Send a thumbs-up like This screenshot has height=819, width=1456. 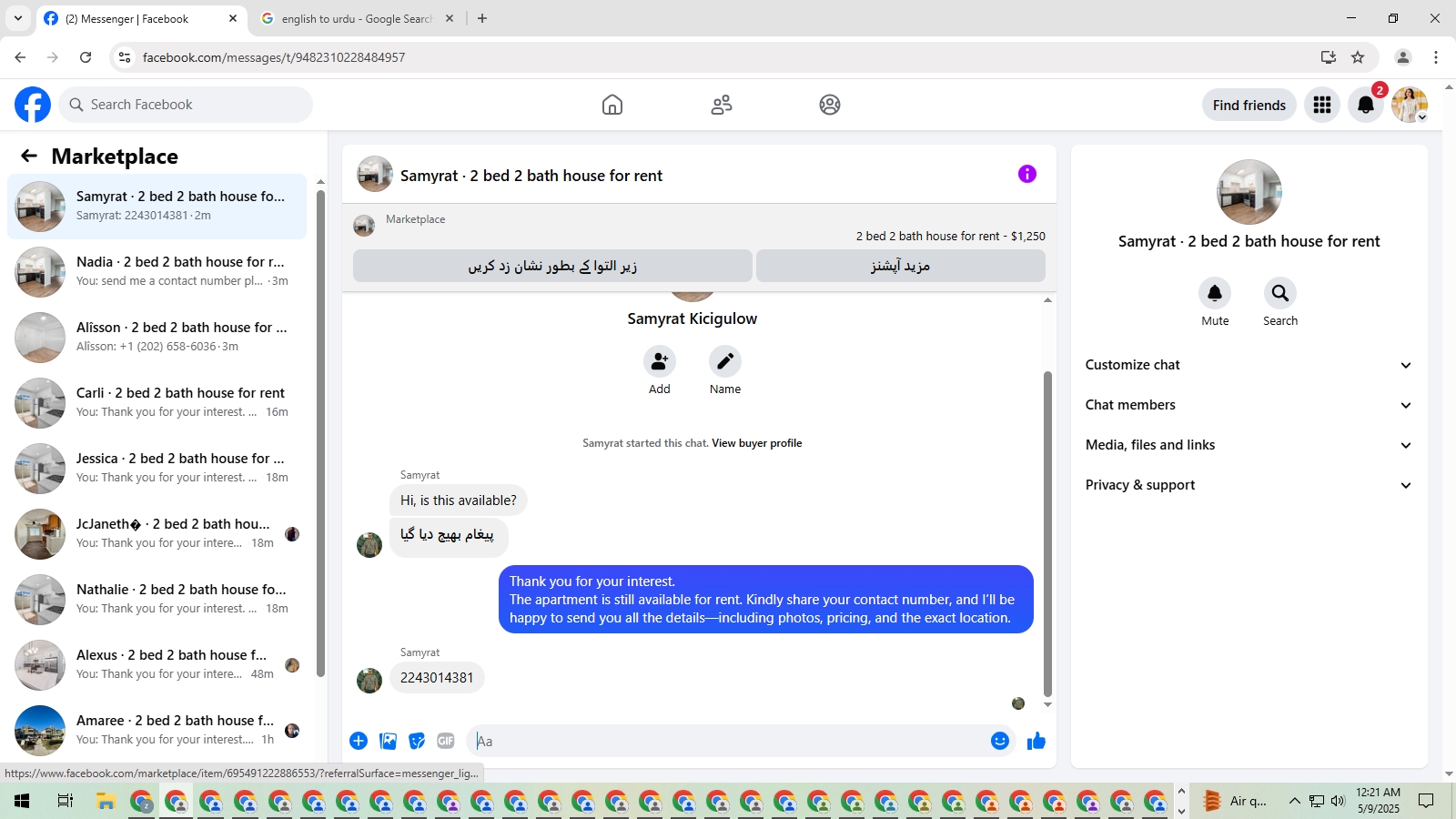pyautogui.click(x=1036, y=741)
